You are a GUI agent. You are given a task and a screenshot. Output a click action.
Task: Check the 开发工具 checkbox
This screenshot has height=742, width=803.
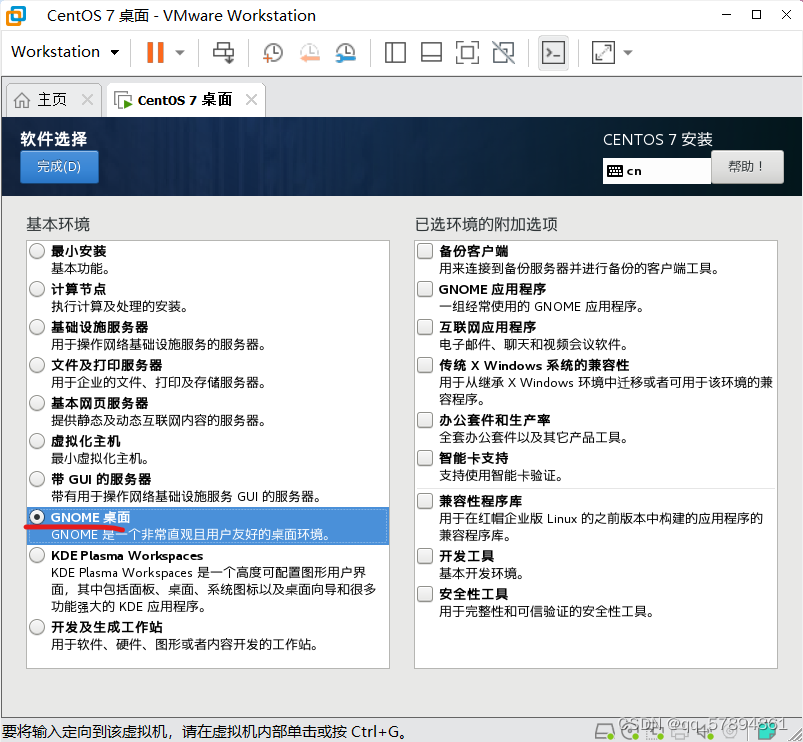tap(425, 556)
